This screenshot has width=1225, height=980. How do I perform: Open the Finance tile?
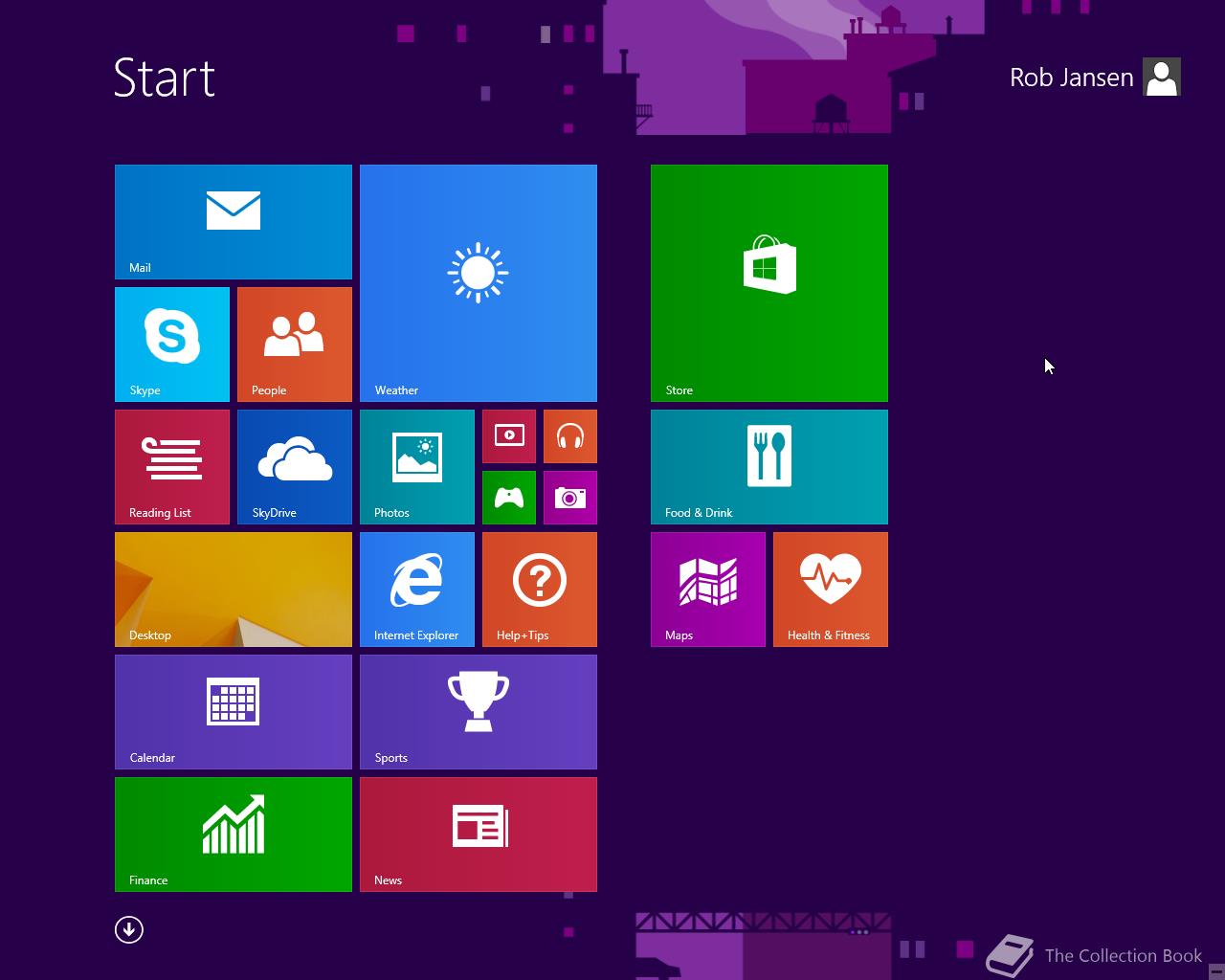pyautogui.click(x=234, y=835)
